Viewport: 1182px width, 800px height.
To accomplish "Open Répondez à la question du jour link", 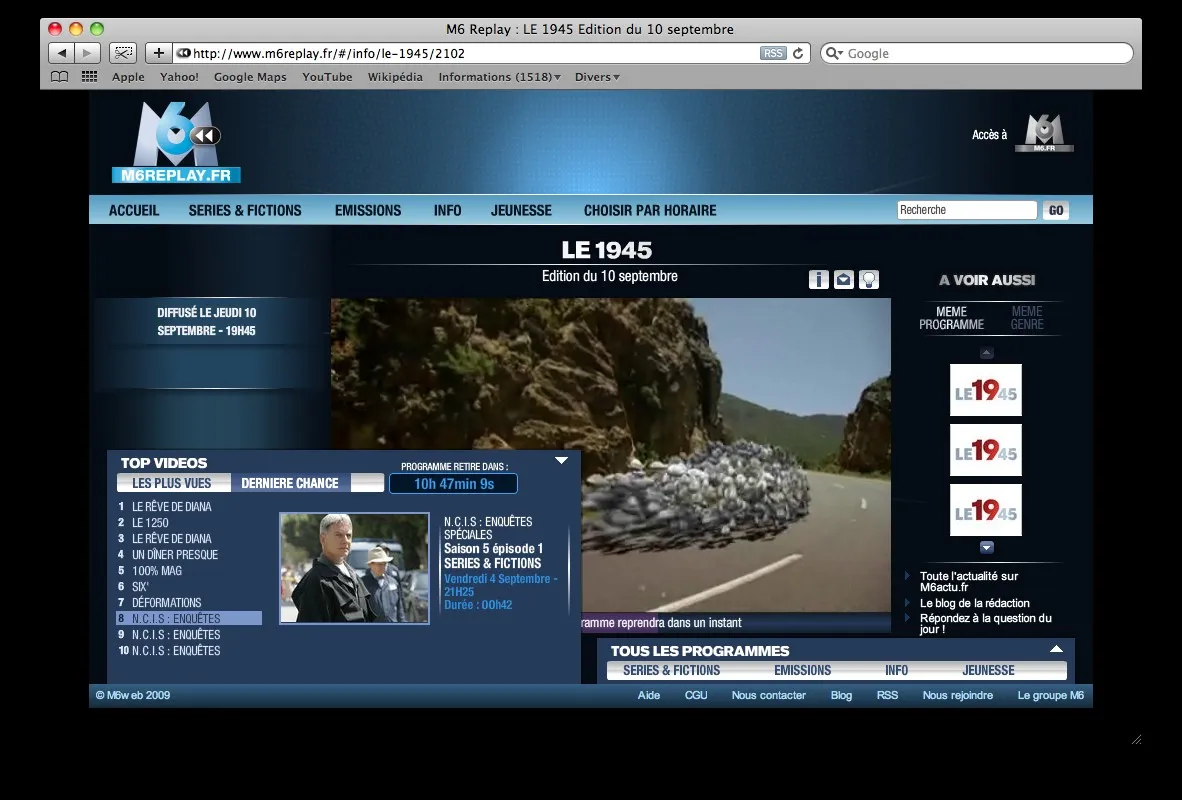I will point(985,624).
